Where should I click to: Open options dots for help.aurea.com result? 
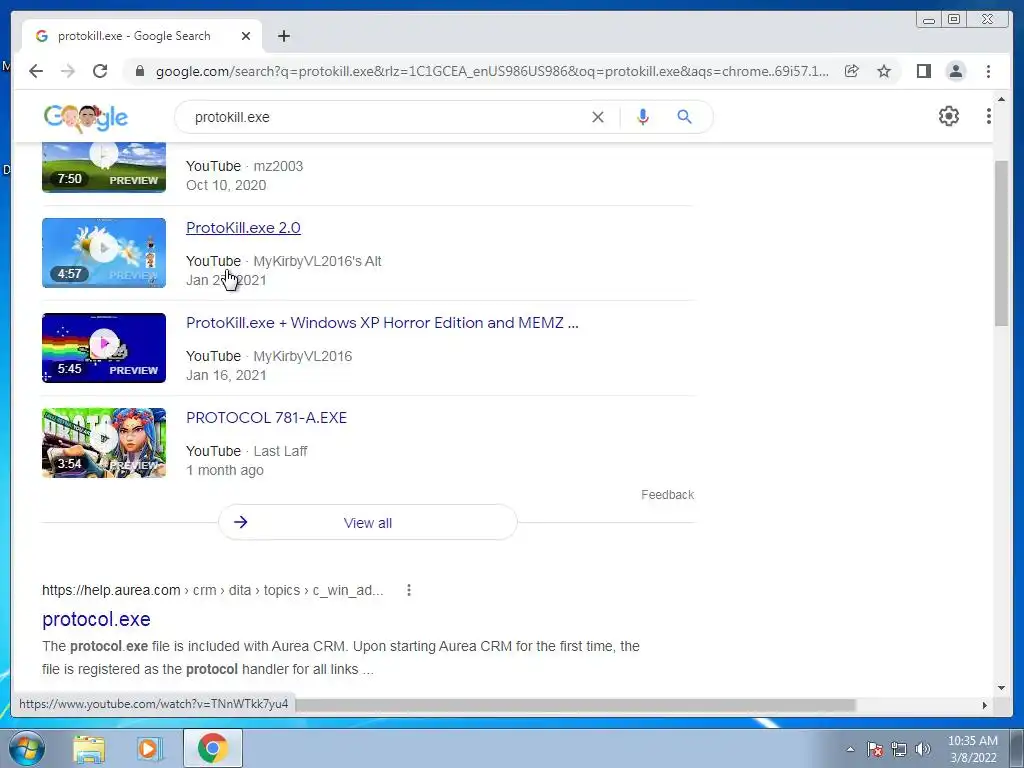tap(409, 590)
